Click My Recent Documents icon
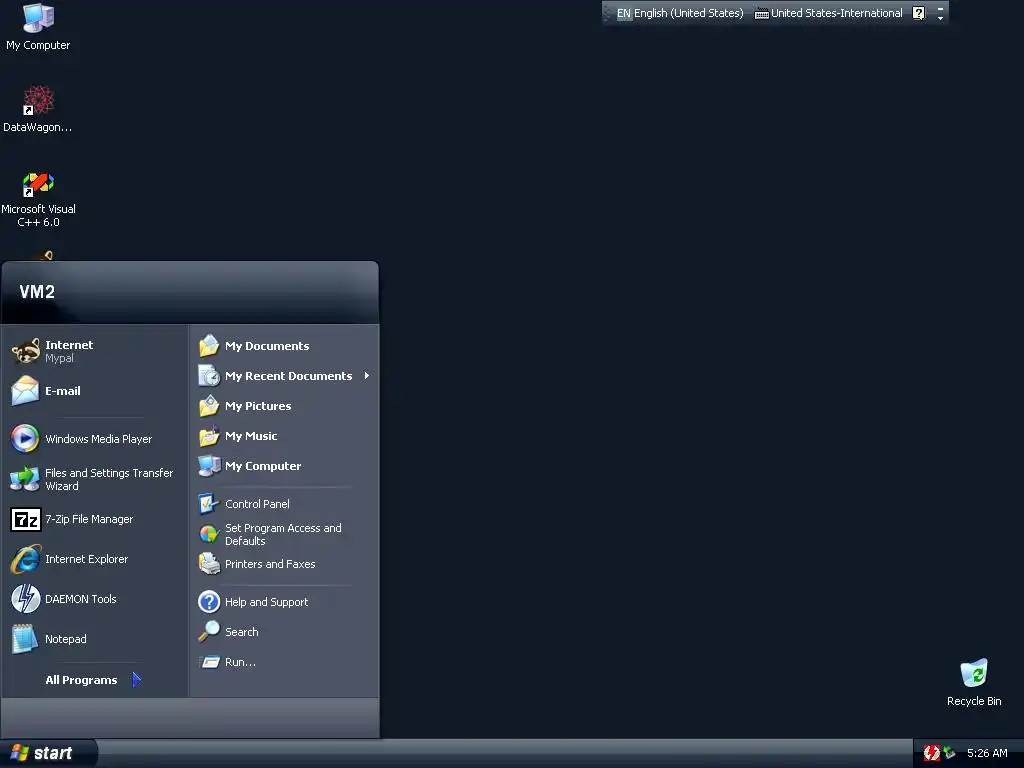The height and width of the screenshot is (768, 1024). [x=209, y=376]
